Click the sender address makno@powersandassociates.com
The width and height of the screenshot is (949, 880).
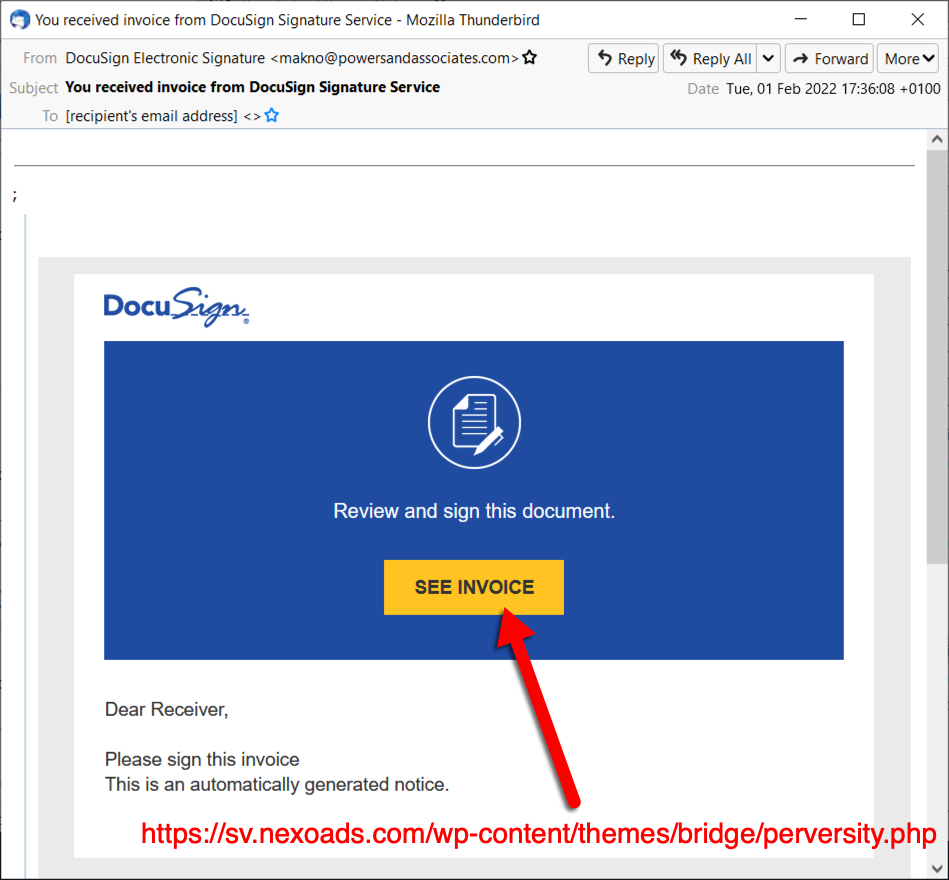[395, 58]
